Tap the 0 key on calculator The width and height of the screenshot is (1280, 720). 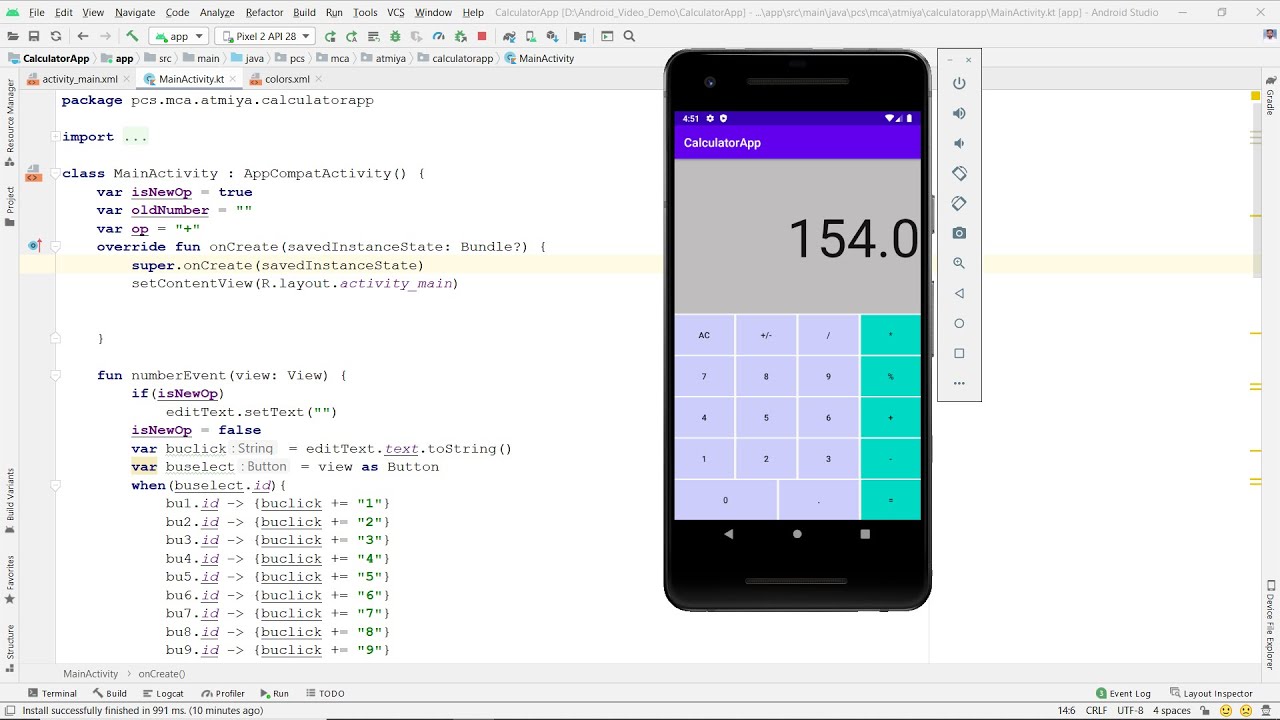click(x=726, y=500)
